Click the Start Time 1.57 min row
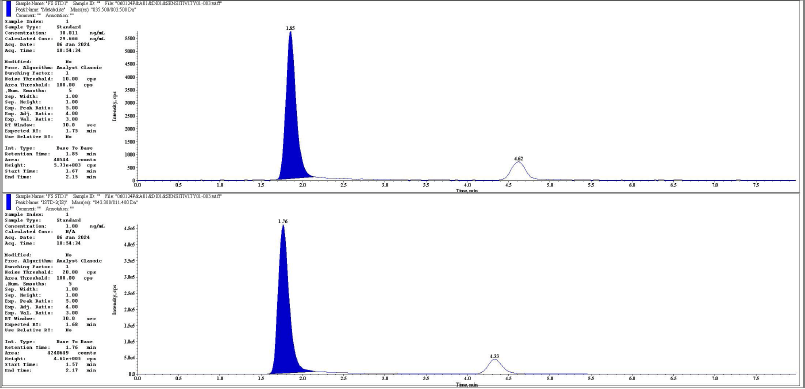 (x=50, y=364)
